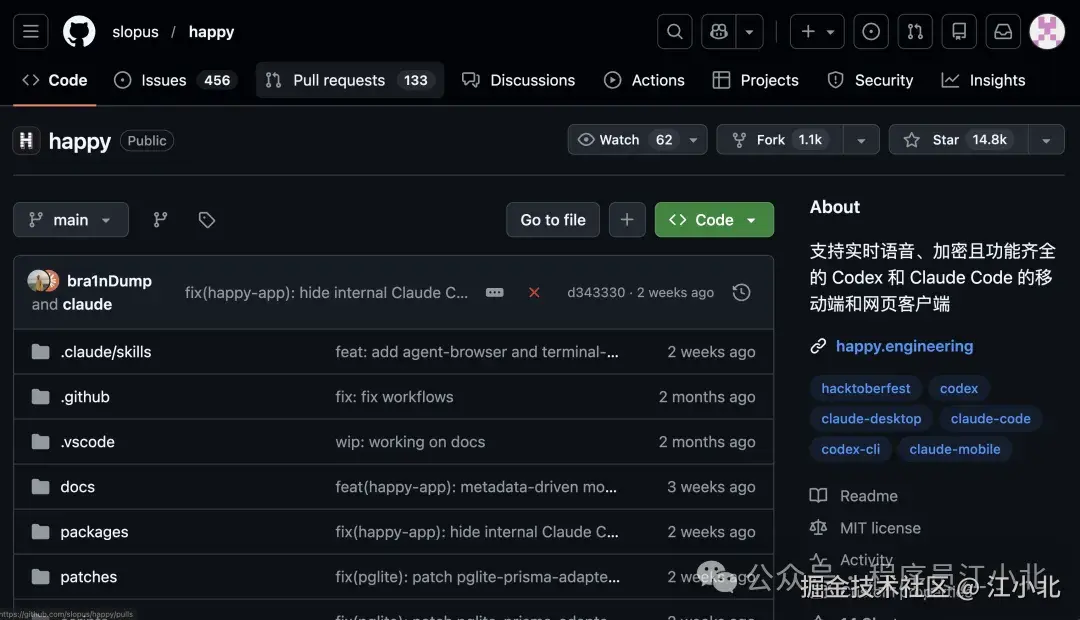Open the search icon button

[x=674, y=32]
